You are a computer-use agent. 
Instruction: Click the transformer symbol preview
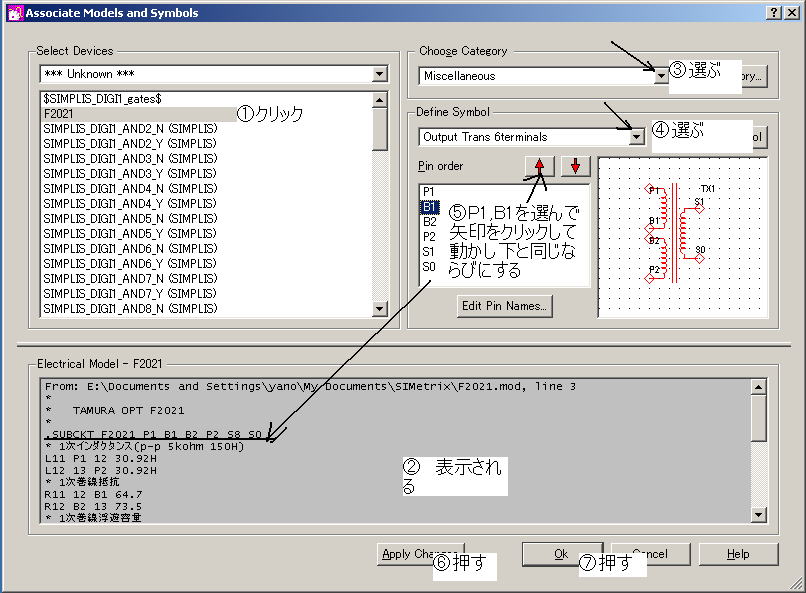[683, 237]
